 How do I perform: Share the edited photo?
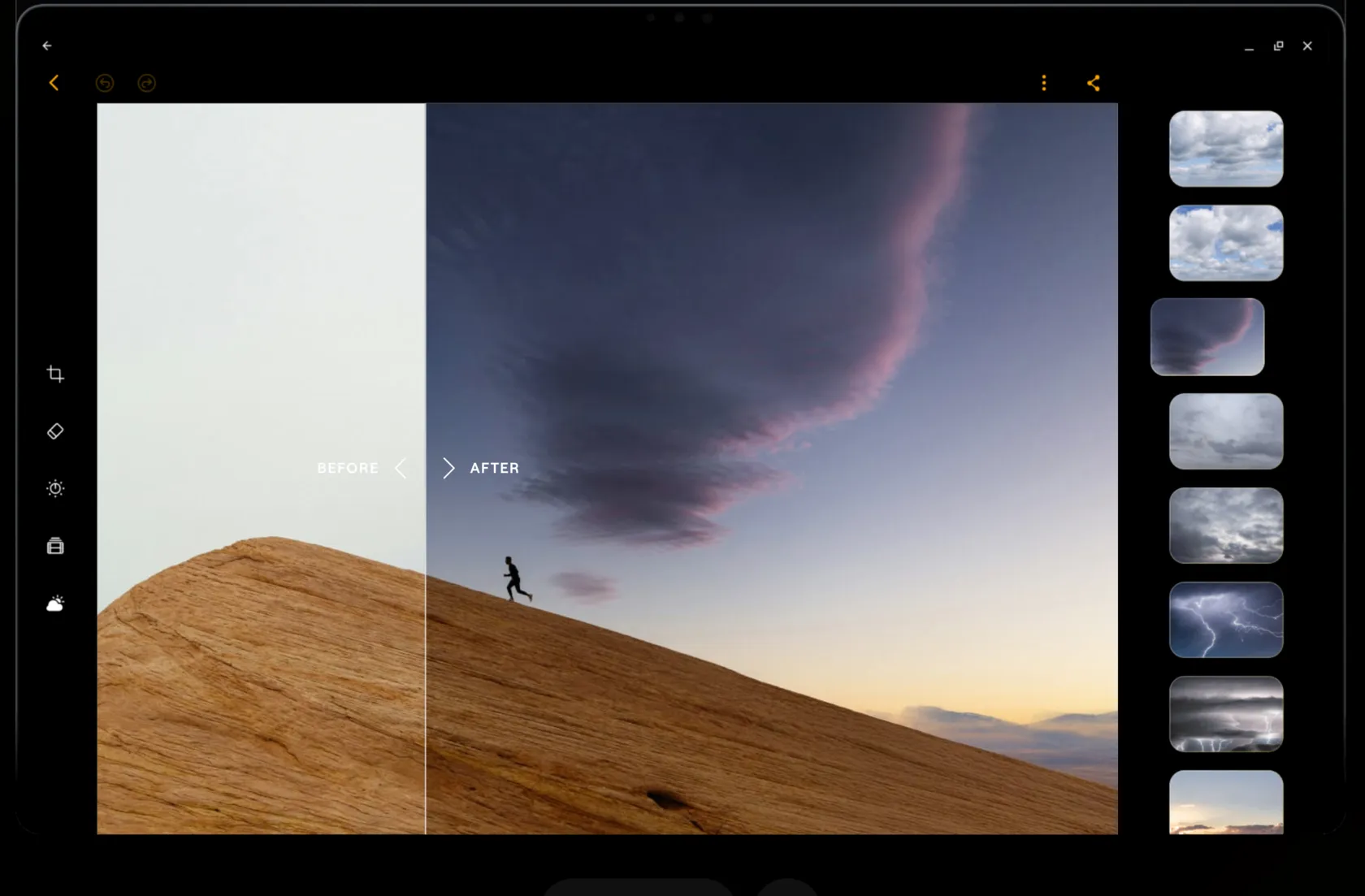1093,83
